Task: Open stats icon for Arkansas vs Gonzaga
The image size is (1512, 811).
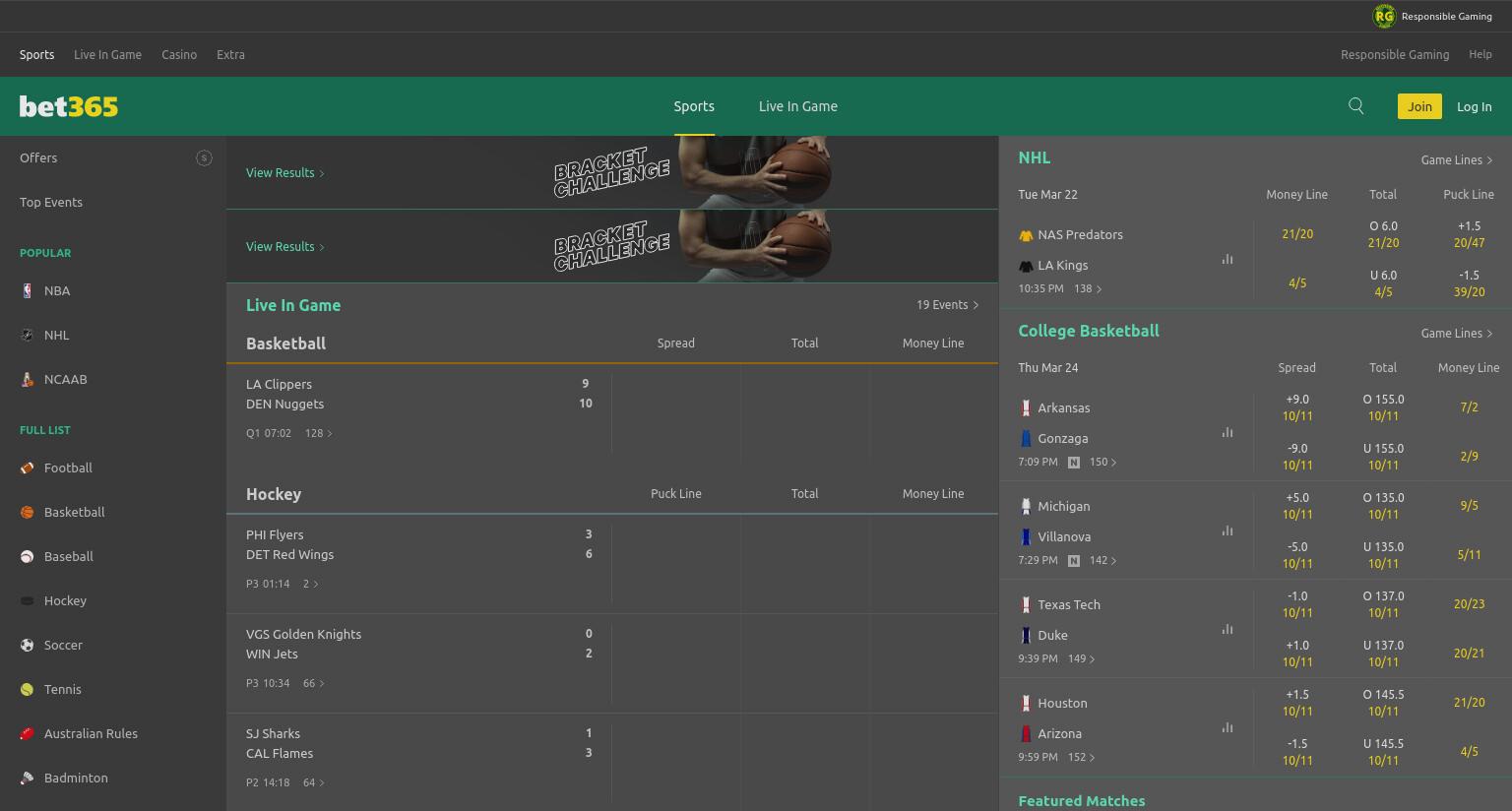Action: click(1228, 432)
